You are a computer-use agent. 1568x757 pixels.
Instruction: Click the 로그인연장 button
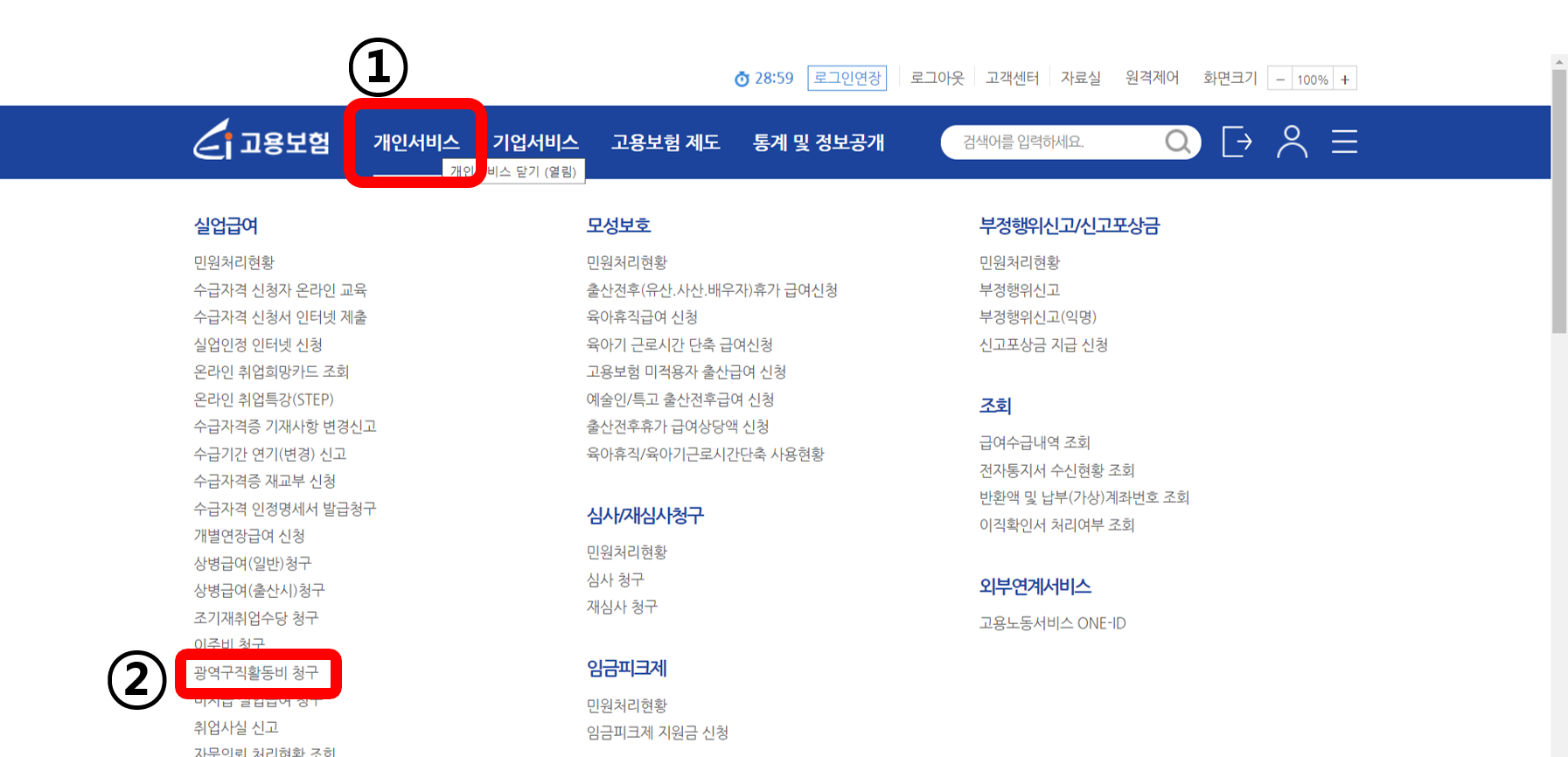[847, 78]
